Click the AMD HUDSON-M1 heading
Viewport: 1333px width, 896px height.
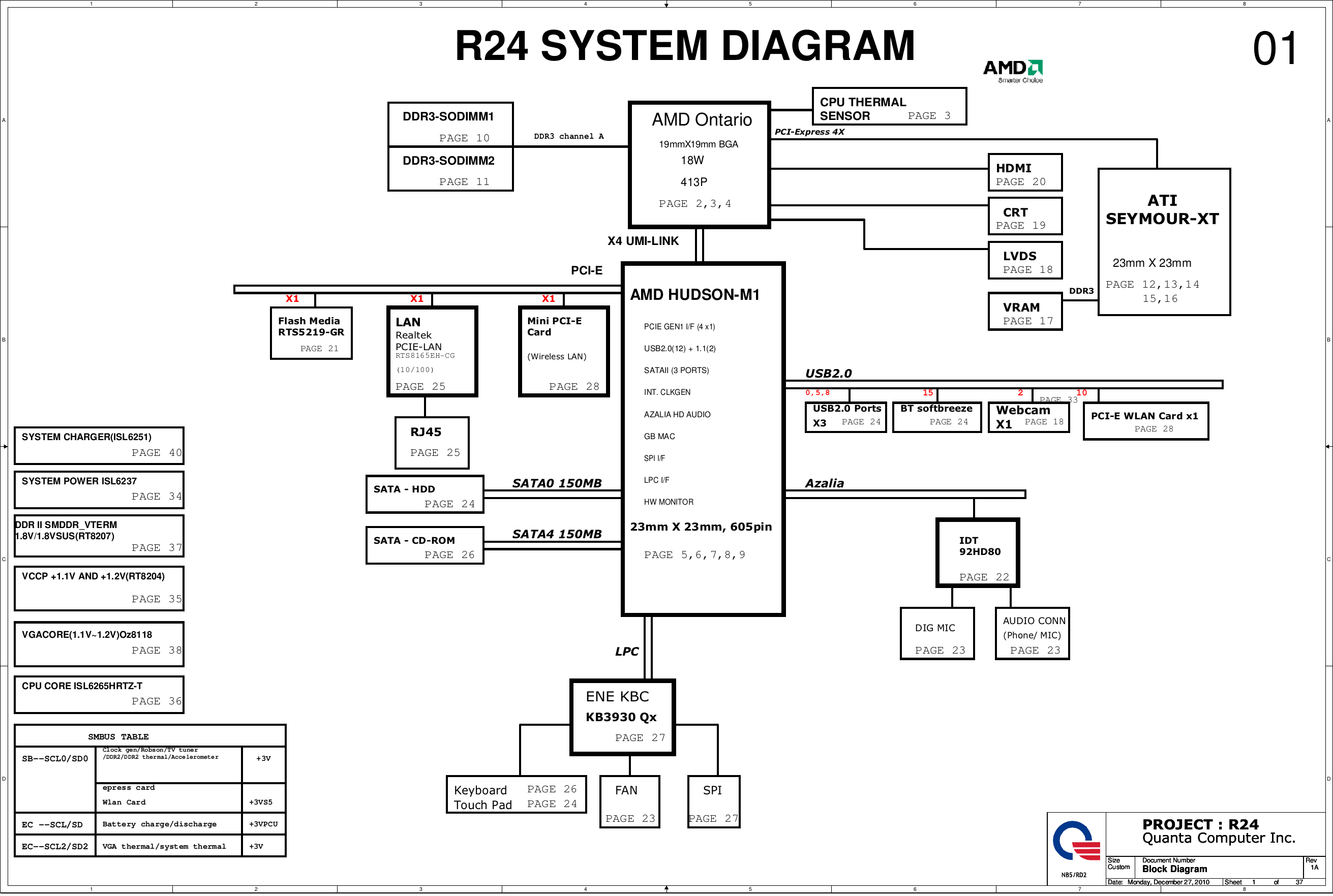click(x=694, y=294)
